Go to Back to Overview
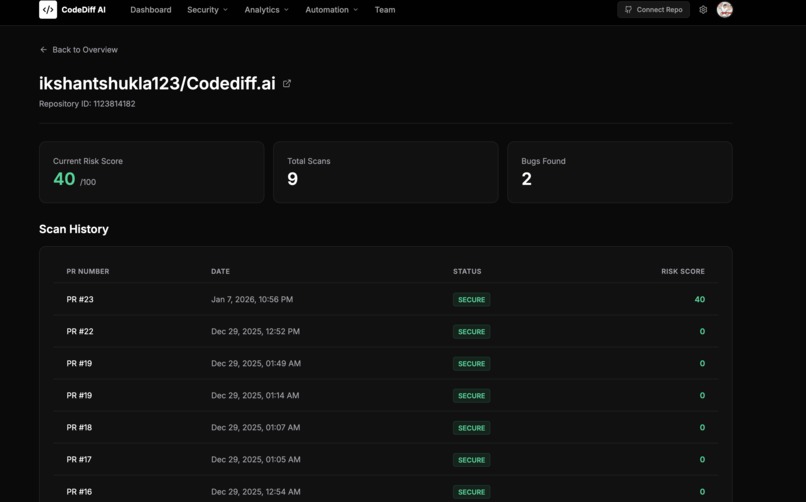The image size is (806, 502). tap(79, 50)
